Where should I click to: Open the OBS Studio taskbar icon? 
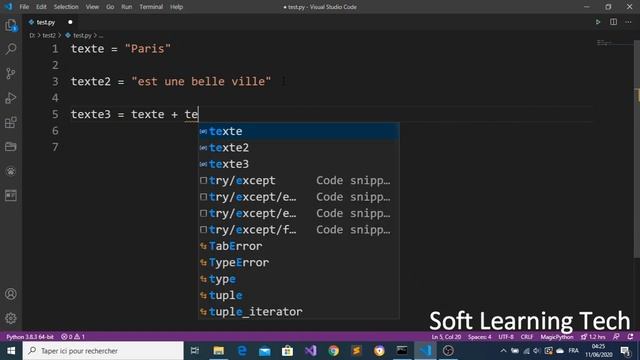pos(448,351)
